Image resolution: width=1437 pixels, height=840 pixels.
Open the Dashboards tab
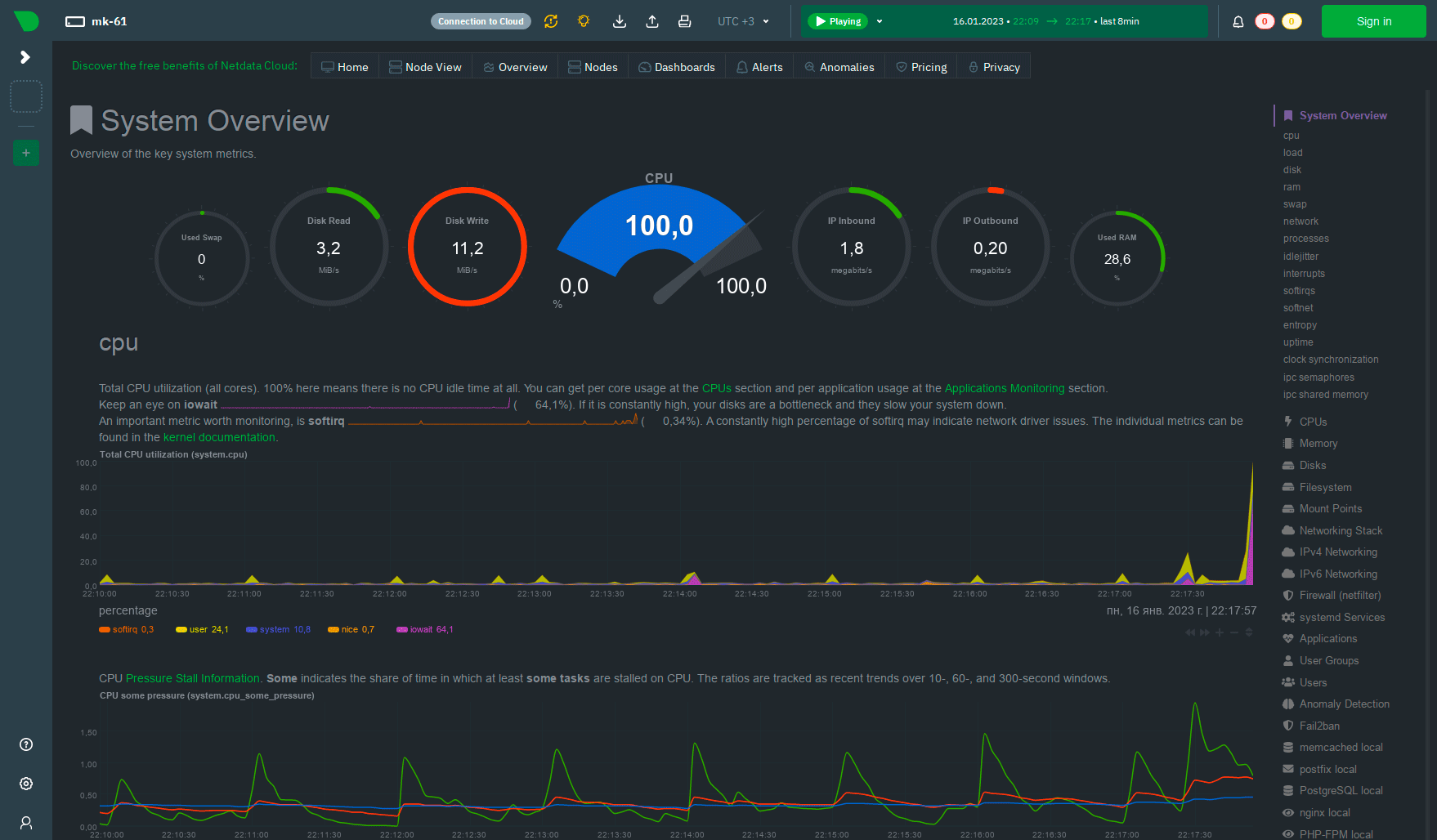677,67
